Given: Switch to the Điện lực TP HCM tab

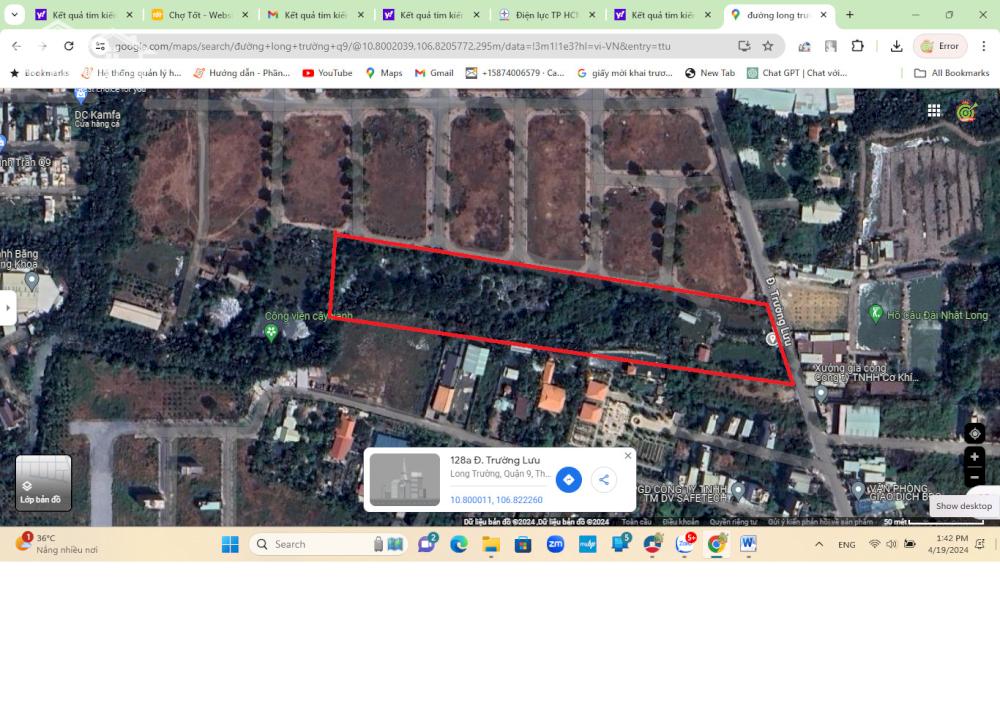Looking at the screenshot, I should (545, 15).
